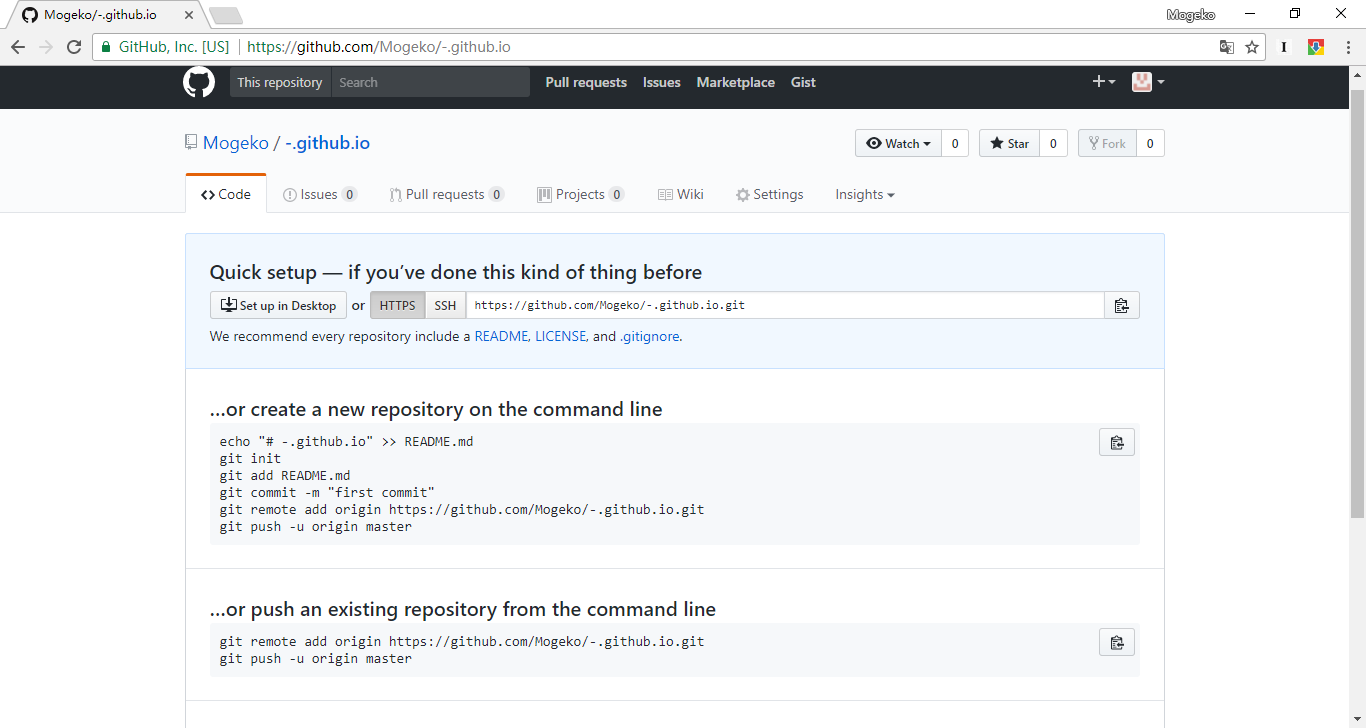
Task: Click into the repository search field
Action: point(430,83)
